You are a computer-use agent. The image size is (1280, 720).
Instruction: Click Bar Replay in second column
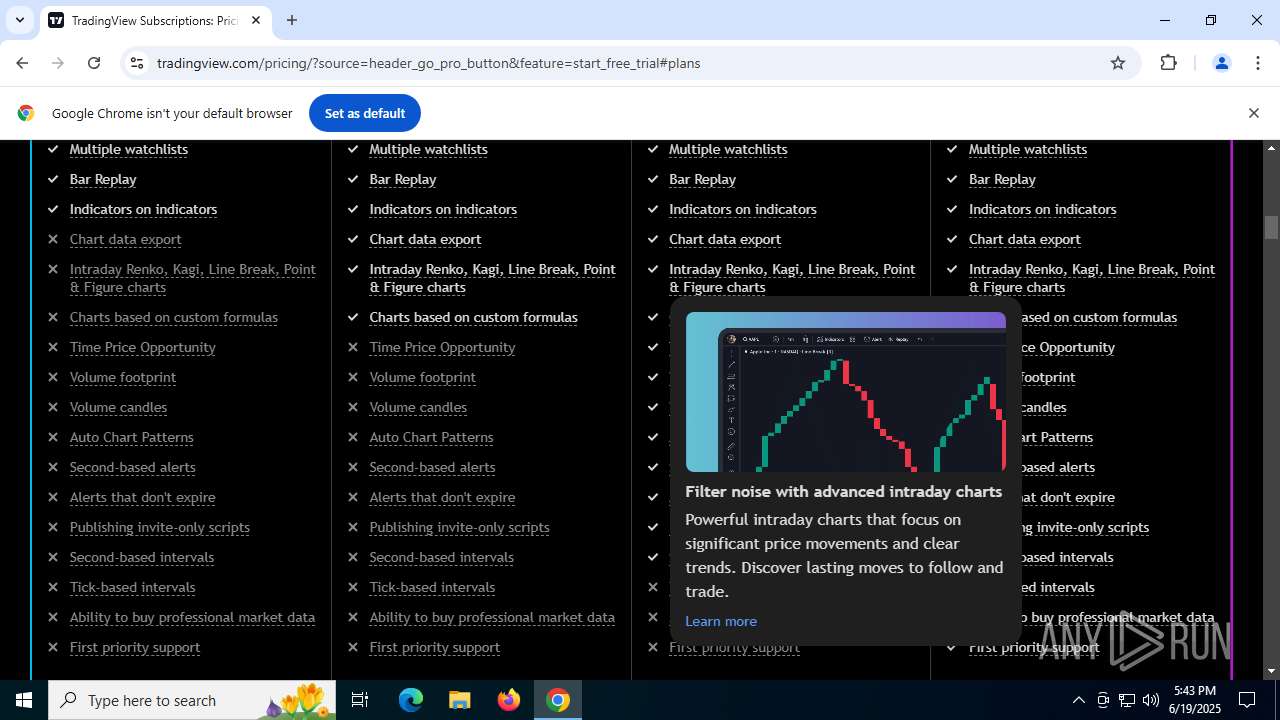tap(402, 179)
